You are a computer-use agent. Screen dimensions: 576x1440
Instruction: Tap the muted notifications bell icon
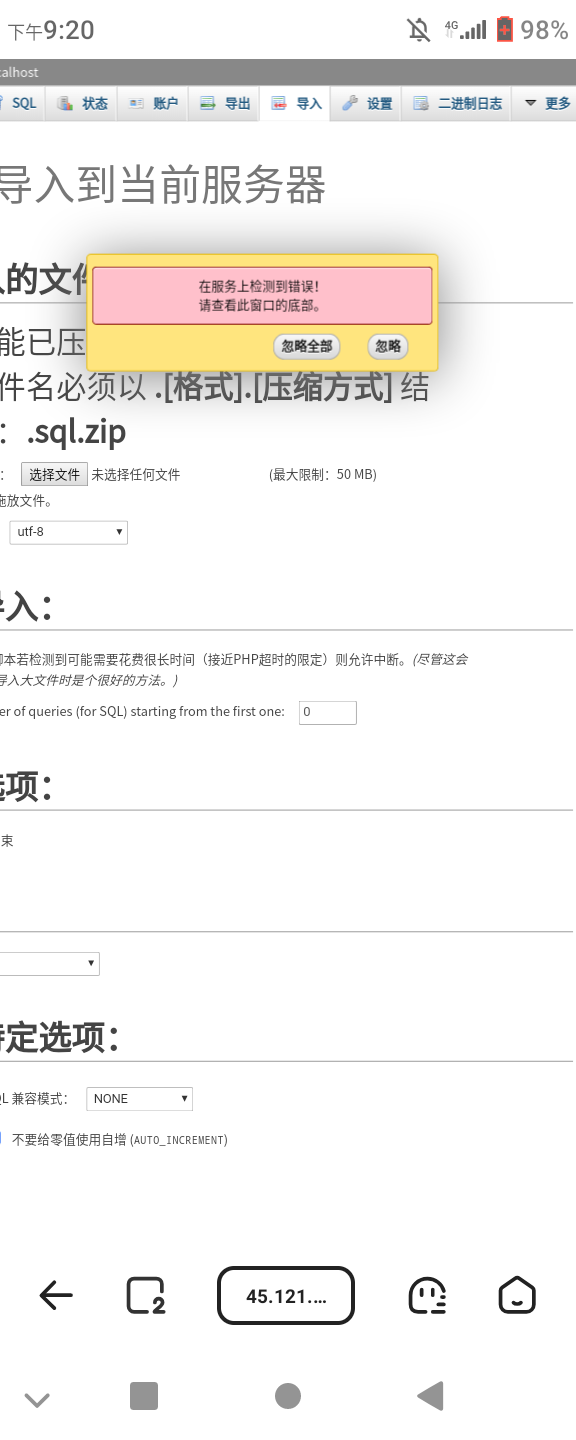[419, 30]
